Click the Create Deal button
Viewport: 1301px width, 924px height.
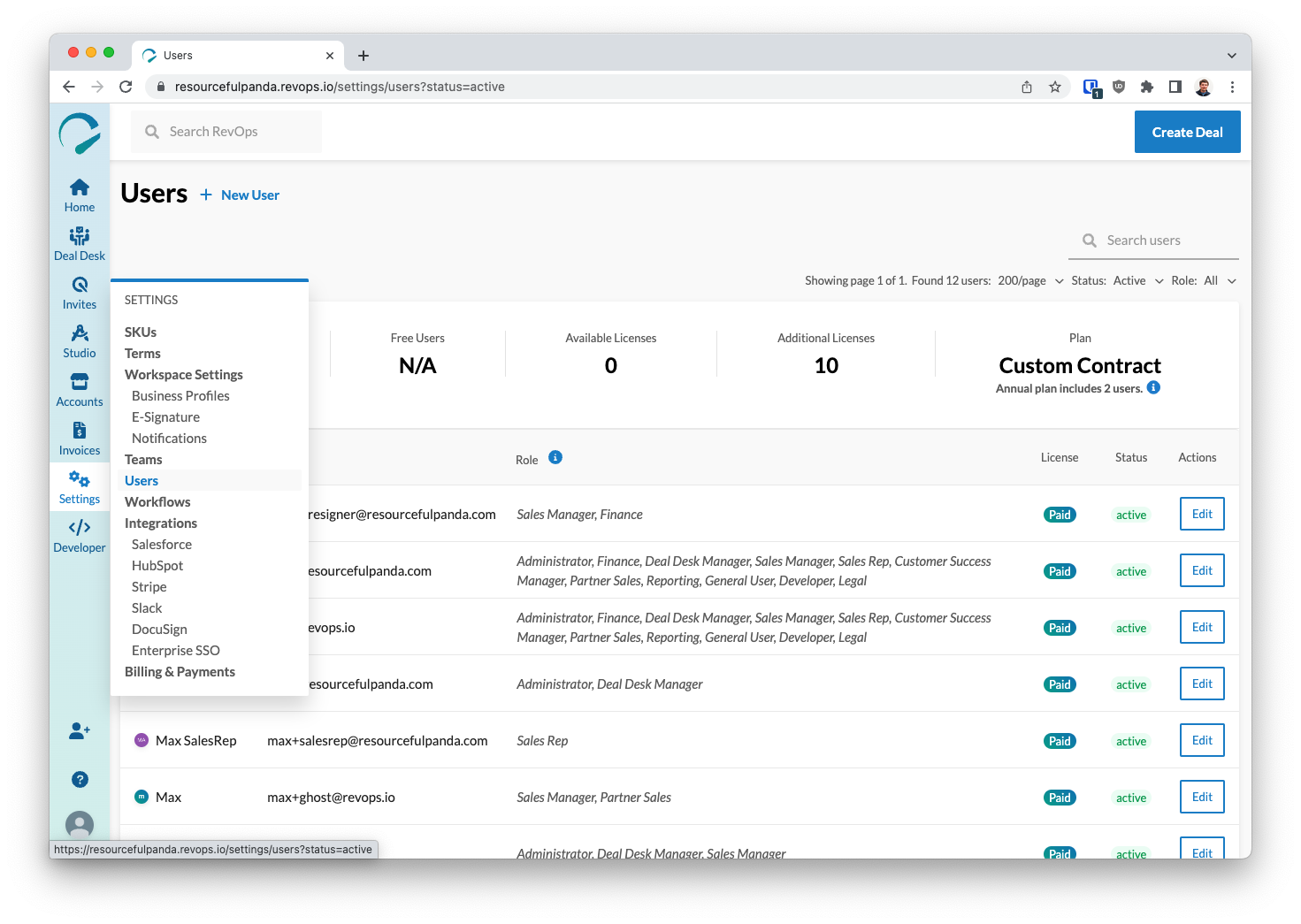1187,132
